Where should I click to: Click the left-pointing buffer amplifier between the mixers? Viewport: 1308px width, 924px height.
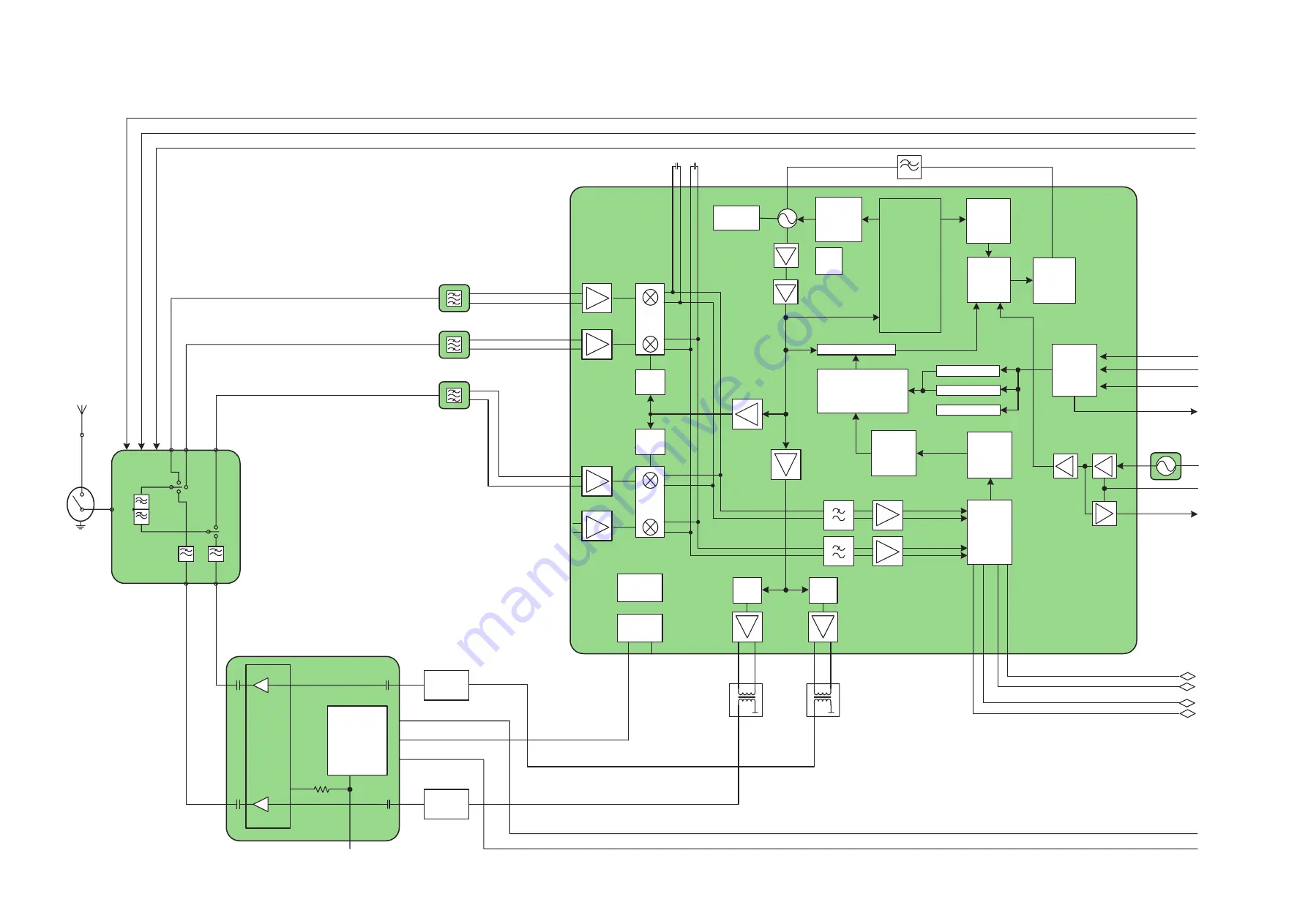pyautogui.click(x=747, y=415)
